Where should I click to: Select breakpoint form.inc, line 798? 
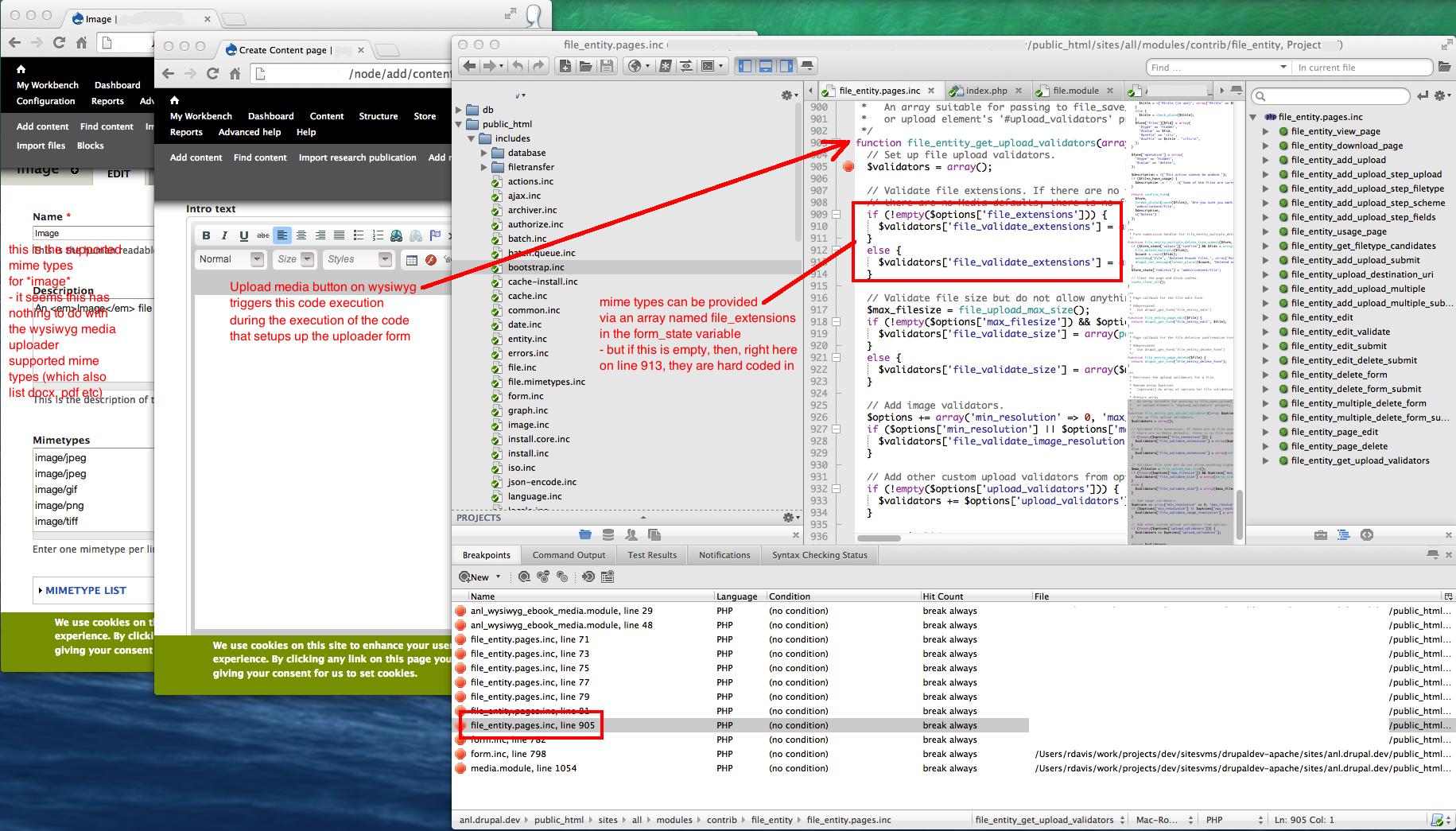[508, 754]
